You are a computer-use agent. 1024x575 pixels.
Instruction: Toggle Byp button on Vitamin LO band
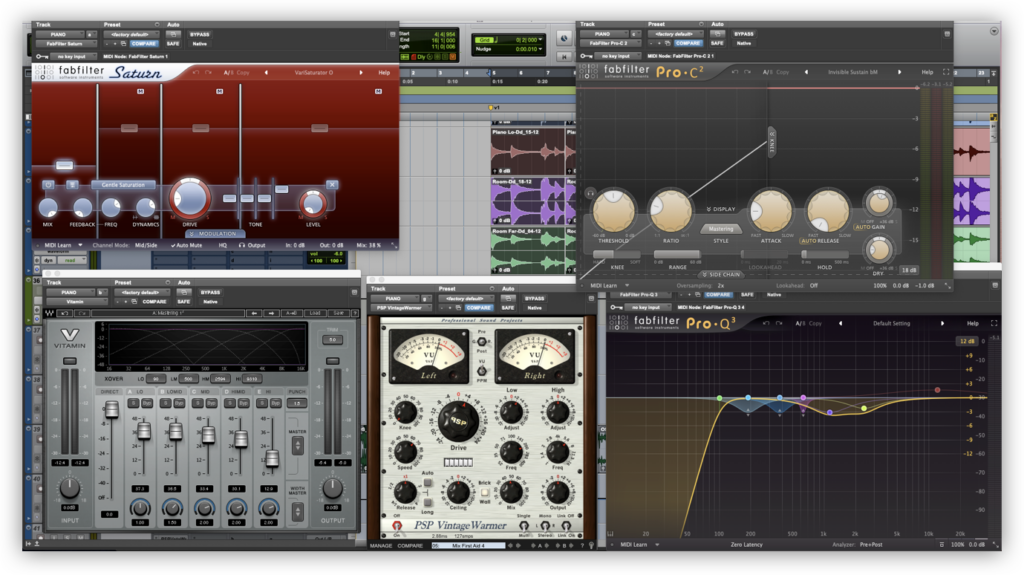pos(147,403)
